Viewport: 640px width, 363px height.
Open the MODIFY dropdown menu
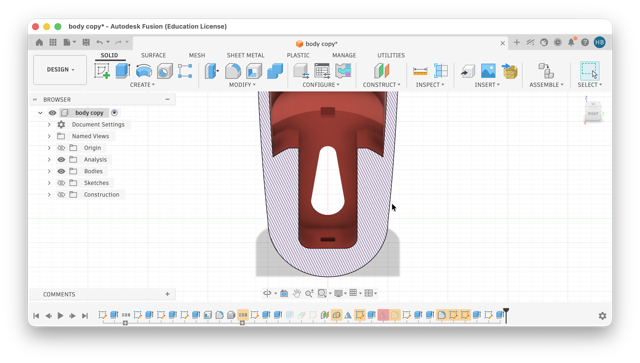pyautogui.click(x=242, y=85)
